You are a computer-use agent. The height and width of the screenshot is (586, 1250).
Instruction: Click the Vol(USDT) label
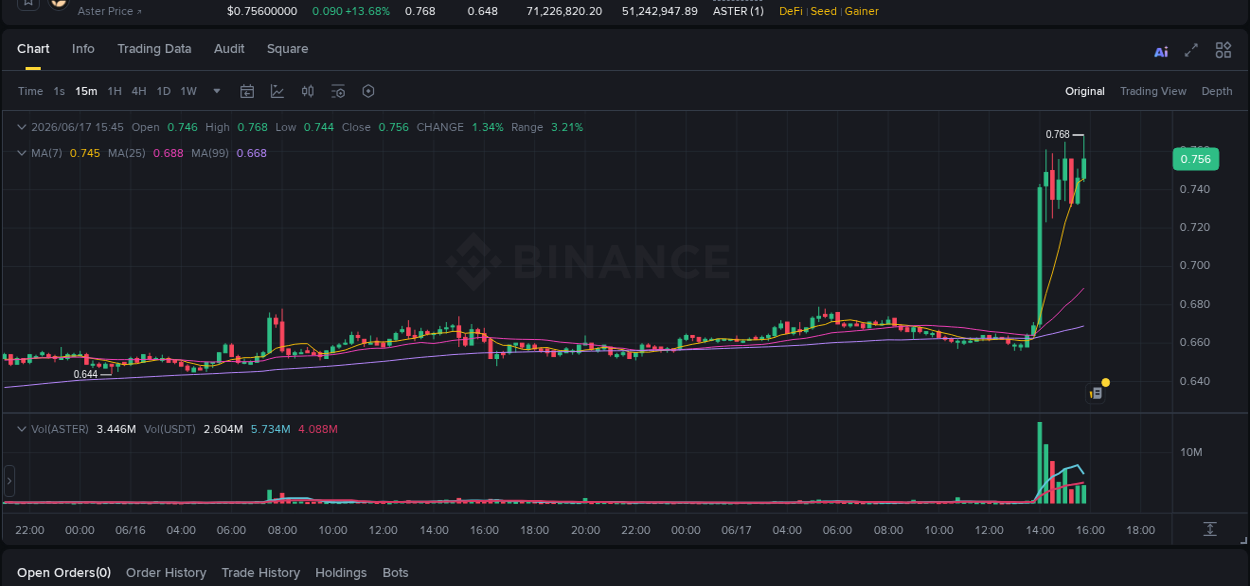click(x=169, y=429)
